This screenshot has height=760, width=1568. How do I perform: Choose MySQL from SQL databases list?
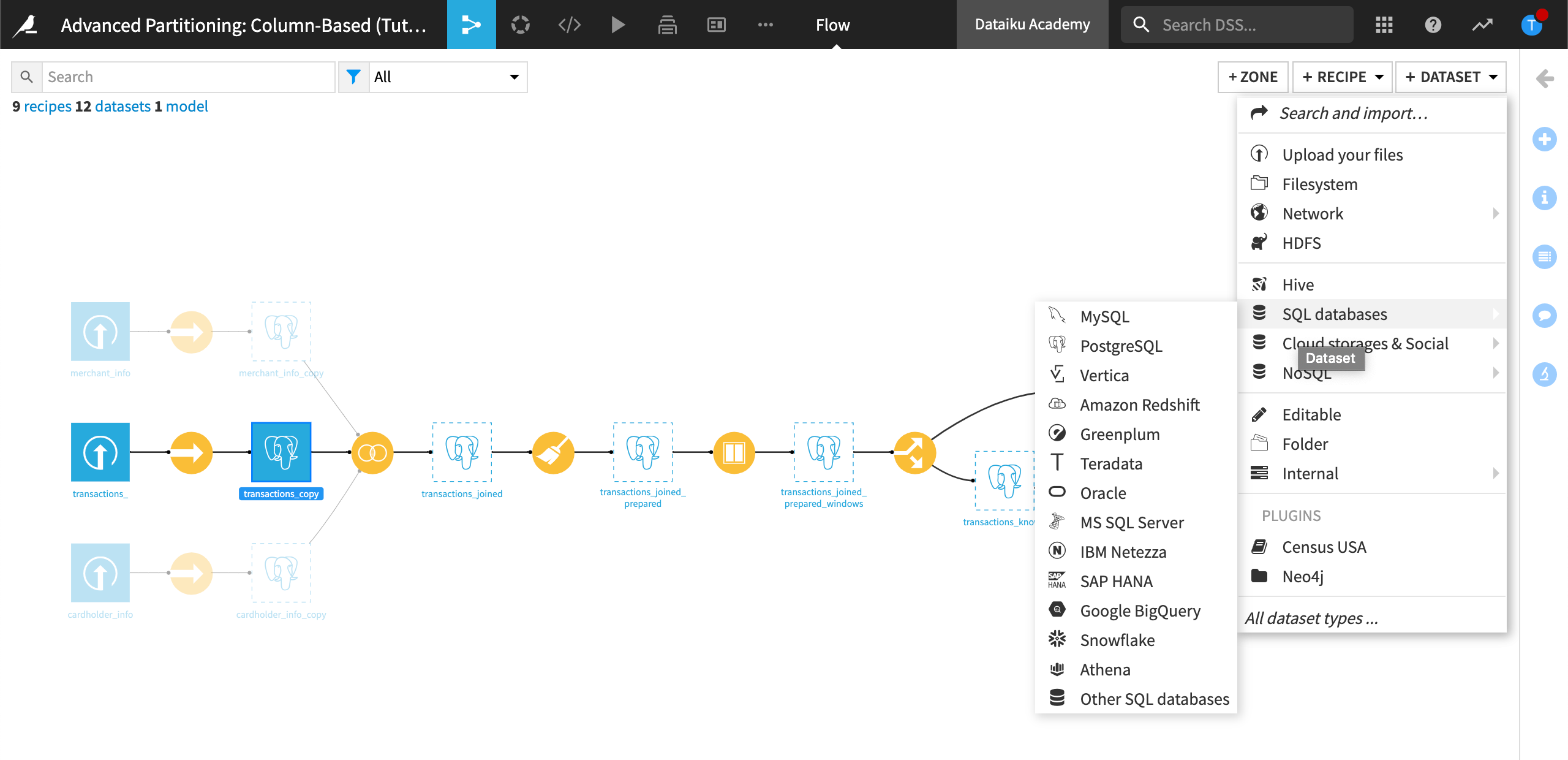pos(1136,316)
